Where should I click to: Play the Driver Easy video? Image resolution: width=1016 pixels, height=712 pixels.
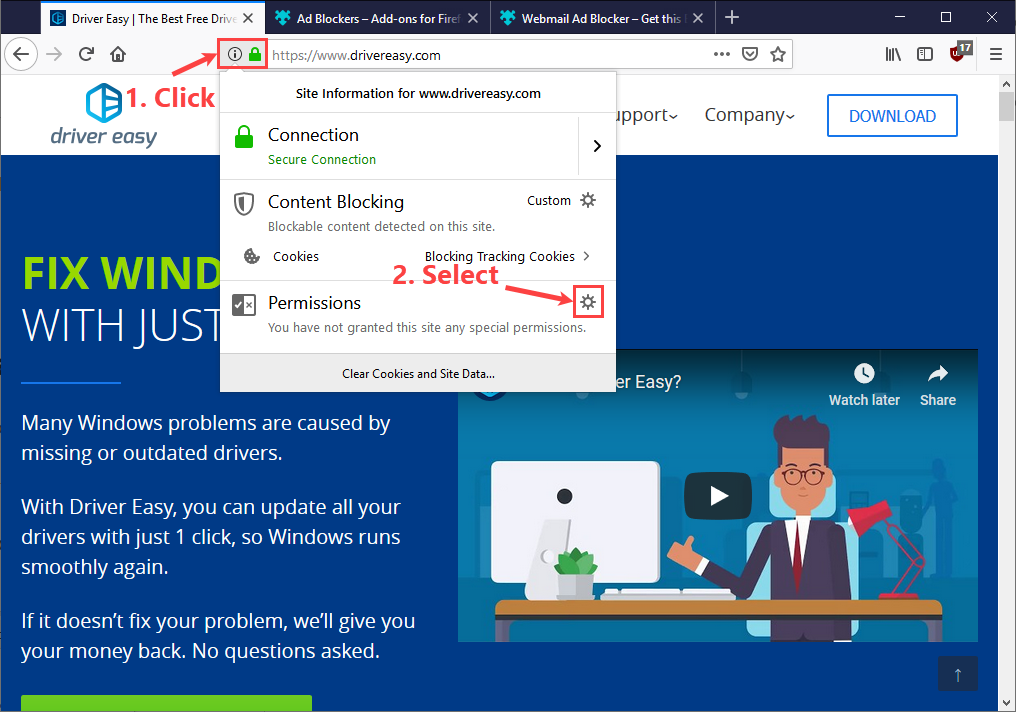tap(717, 496)
